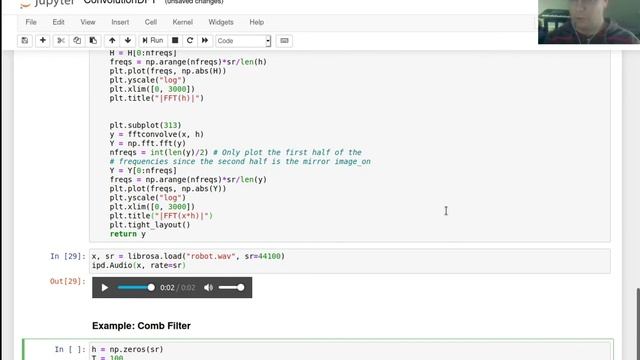This screenshot has height=360, width=640.
Task: Click the return y code line
Action: [128, 234]
